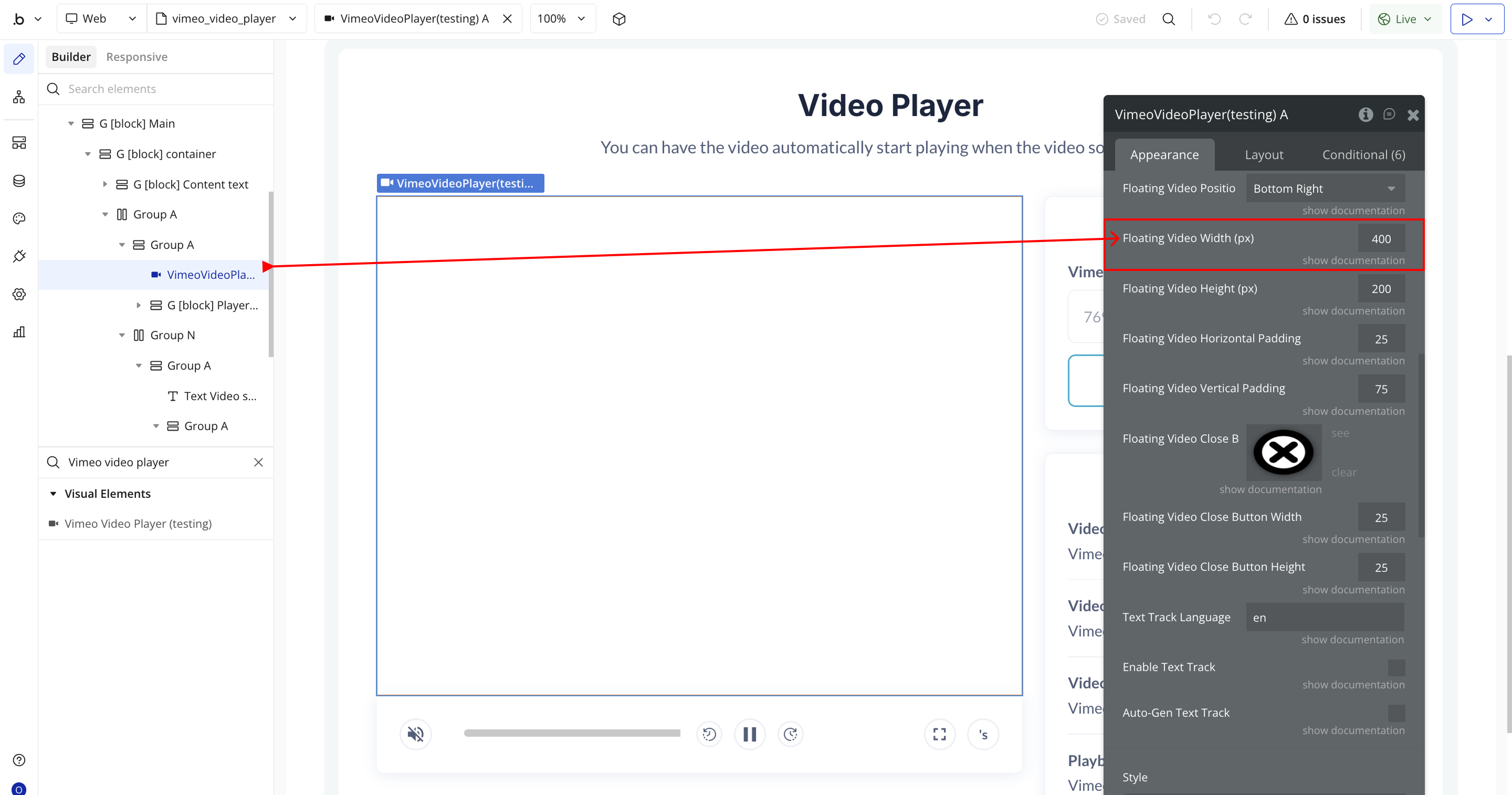Click the search magnifier in the top bar
Screen dimensions: 1512x795
[1169, 19]
